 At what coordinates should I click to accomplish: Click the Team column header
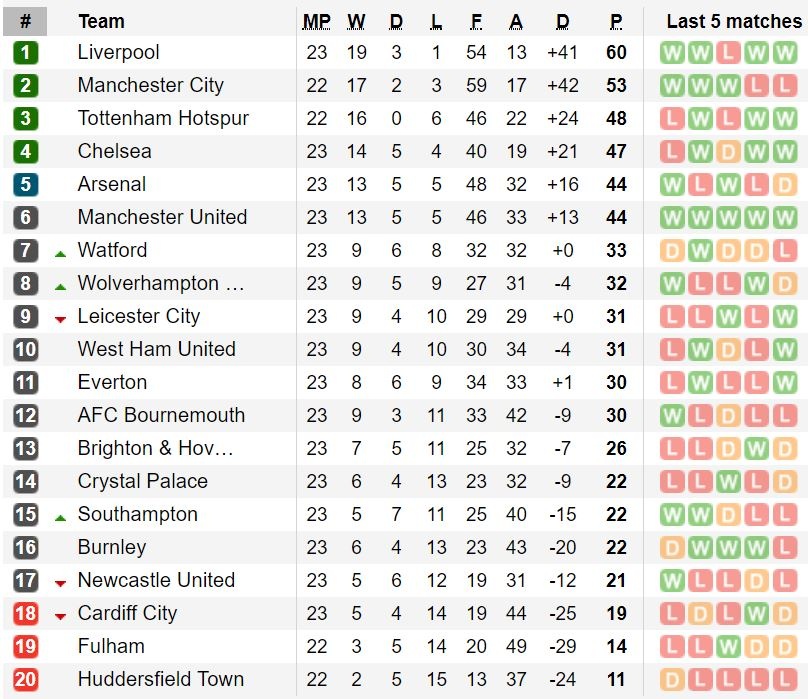tap(101, 21)
